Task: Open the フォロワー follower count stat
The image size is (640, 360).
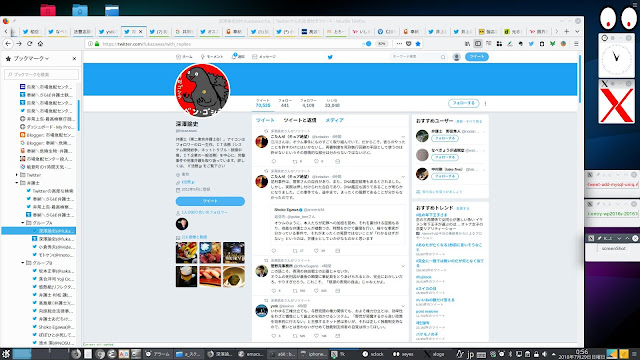Action: pyautogui.click(x=308, y=103)
